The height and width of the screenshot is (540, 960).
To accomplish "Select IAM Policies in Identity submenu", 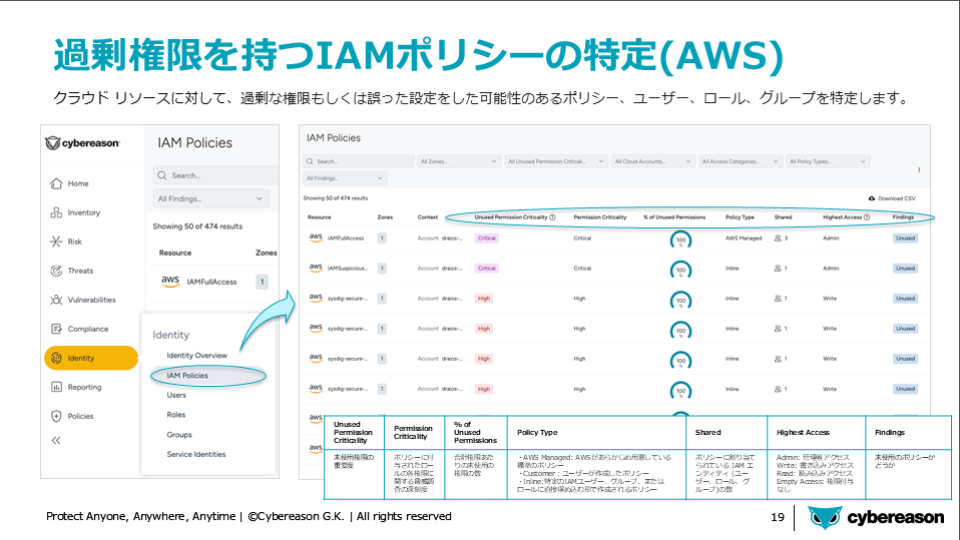I will [187, 375].
